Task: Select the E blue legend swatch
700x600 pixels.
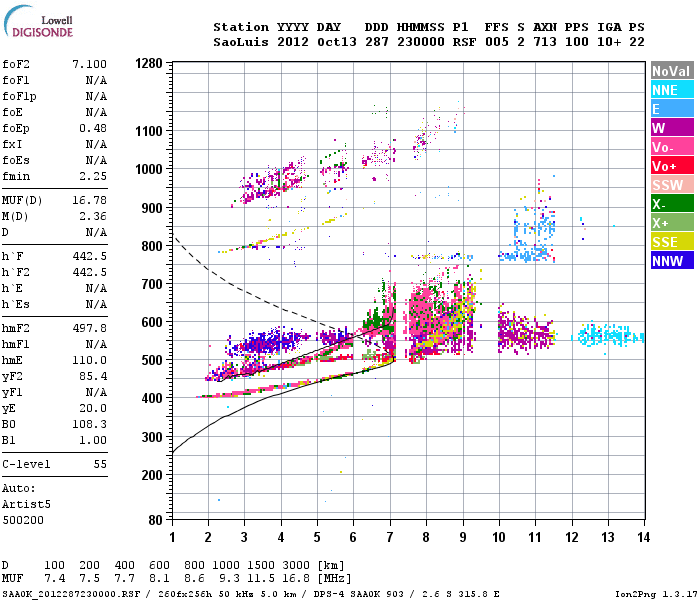Action: click(x=672, y=109)
